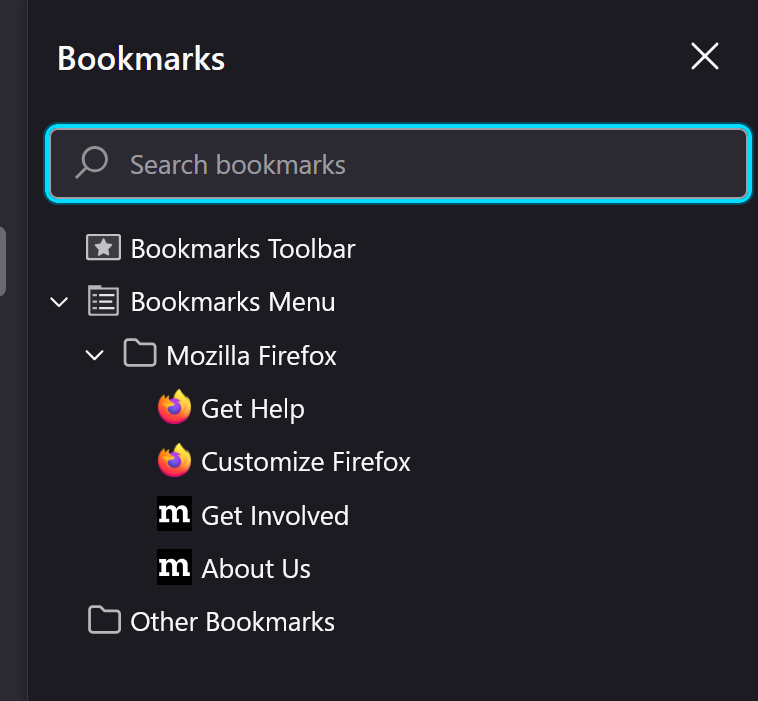Select the Bookmarks Menu label

point(233,301)
